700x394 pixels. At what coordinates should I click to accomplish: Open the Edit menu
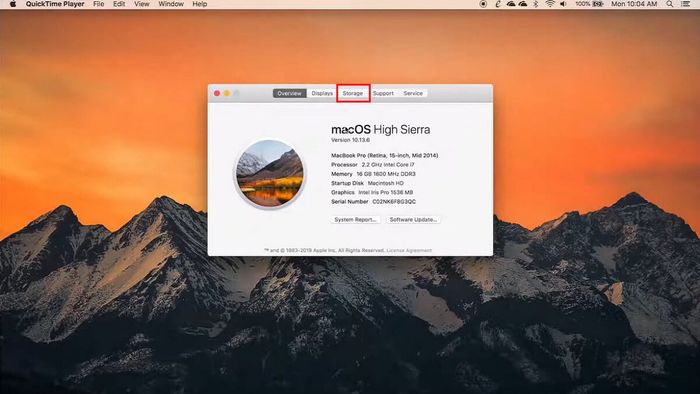pos(119,4)
